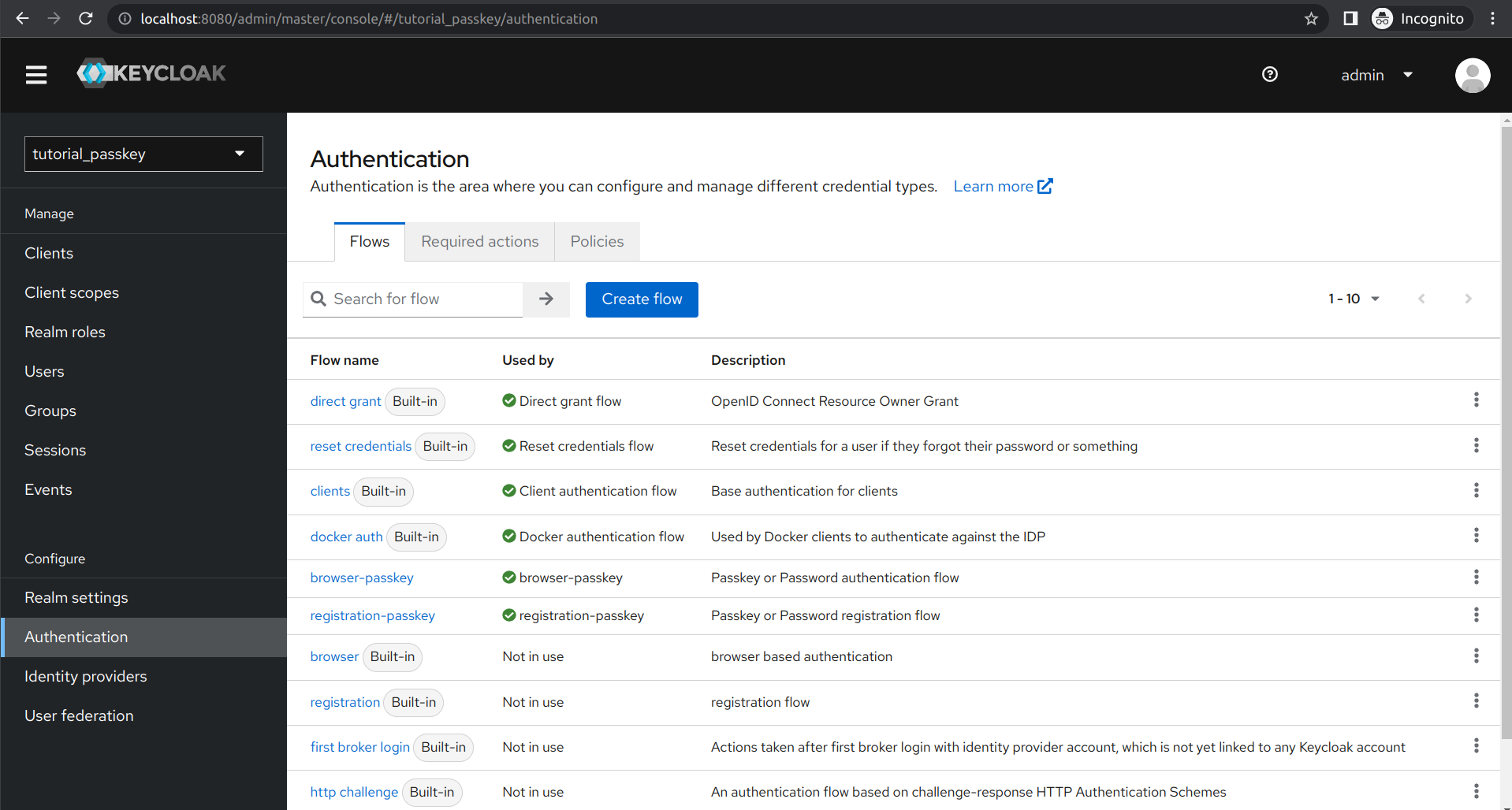This screenshot has height=810, width=1512.
Task: Open actions kebab for first broker login row
Action: [x=1476, y=746]
